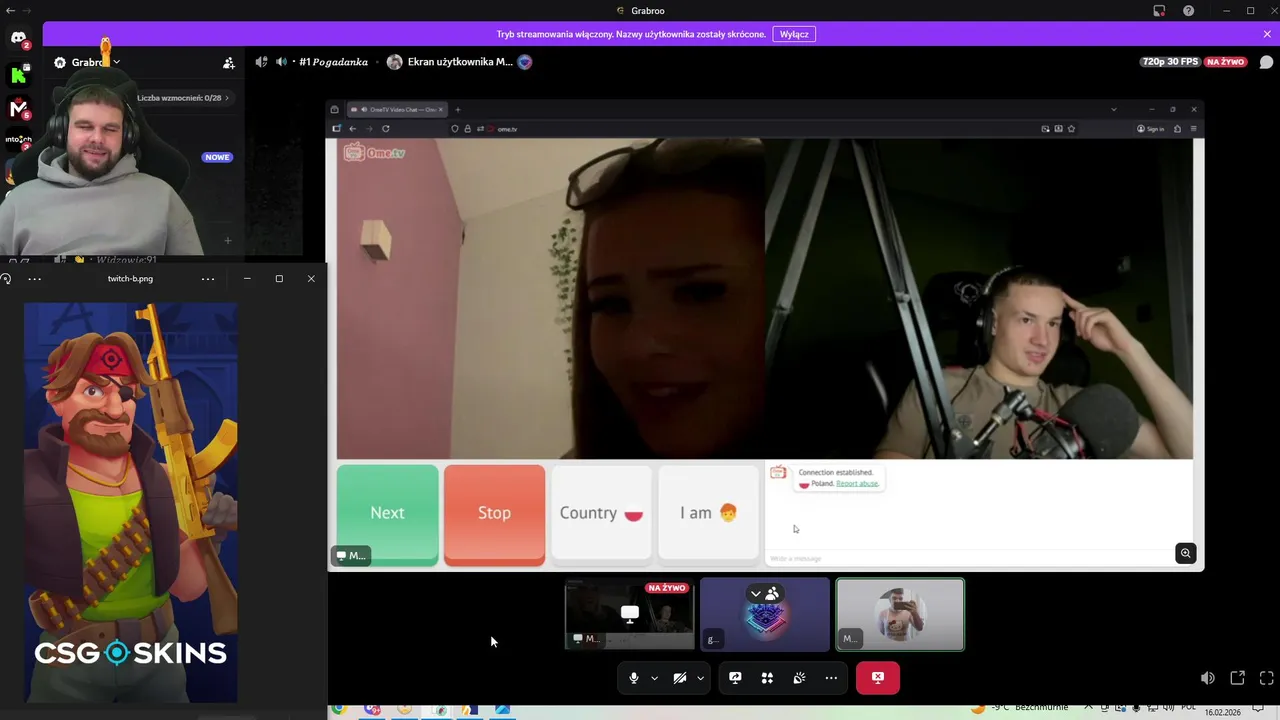1280x720 pixels.
Task: Open a new tab in shared browser
Action: click(x=458, y=110)
